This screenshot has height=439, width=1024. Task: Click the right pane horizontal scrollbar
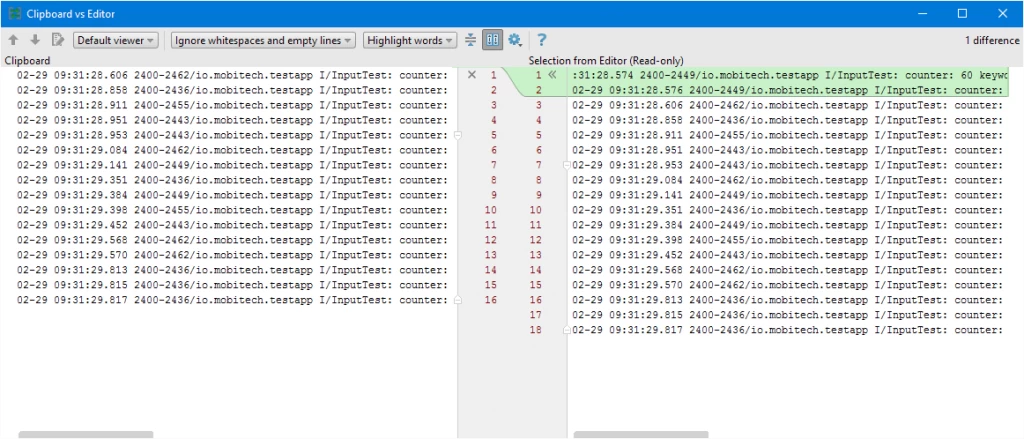tap(641, 434)
